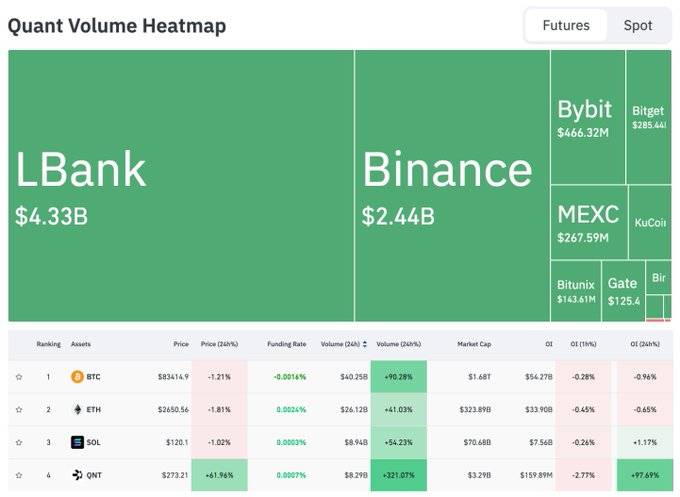
Task: Click the OI (24h%) column header
Action: click(x=645, y=344)
